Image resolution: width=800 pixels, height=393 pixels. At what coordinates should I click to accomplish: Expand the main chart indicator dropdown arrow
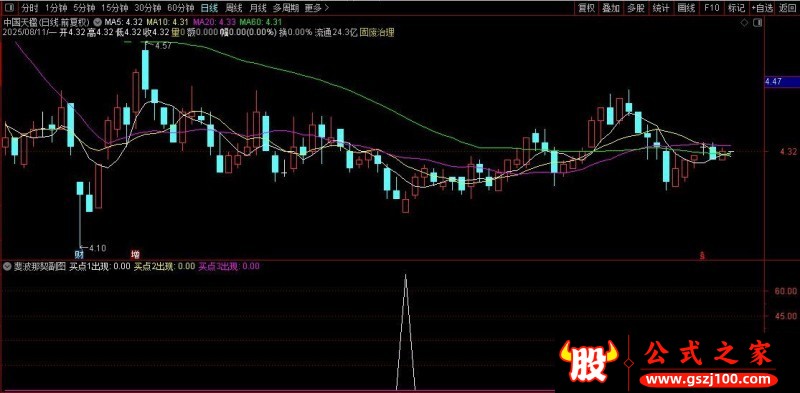coord(98,22)
